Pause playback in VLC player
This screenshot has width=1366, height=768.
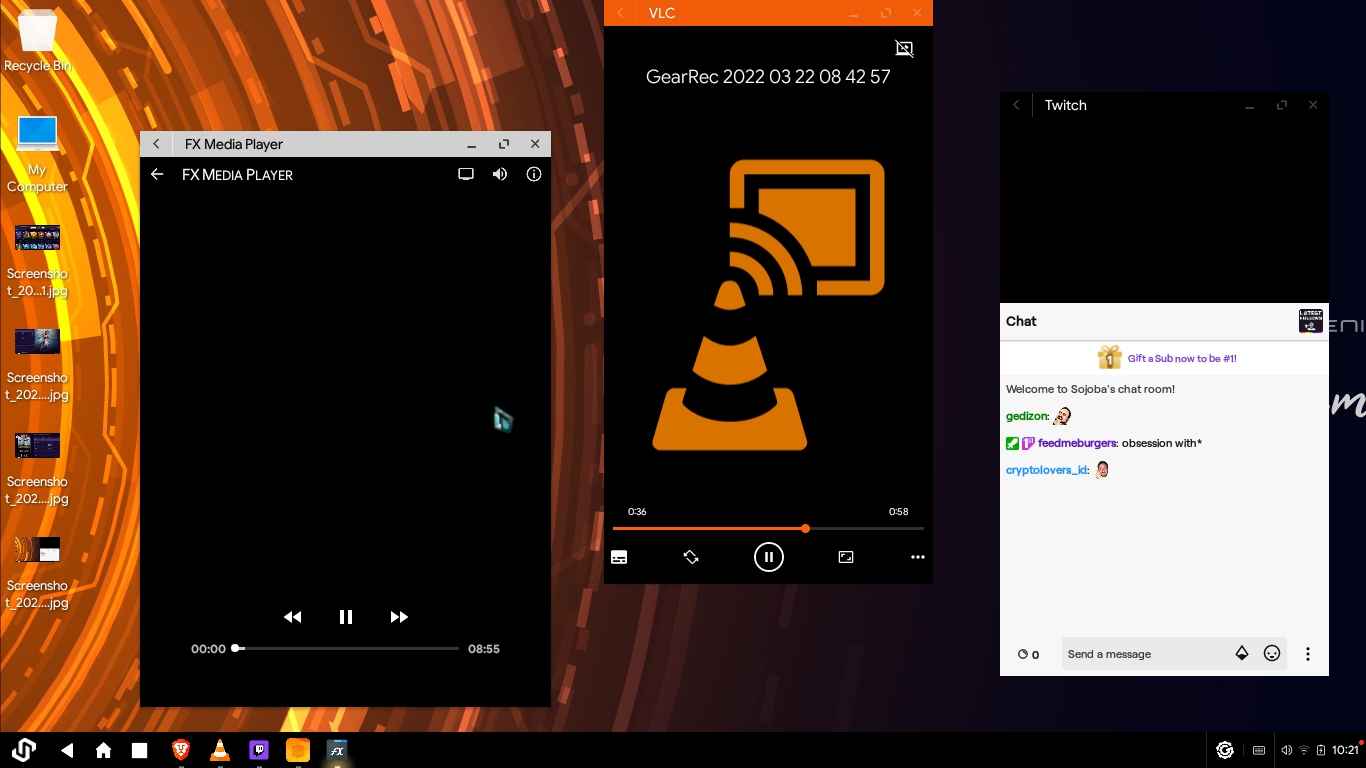click(768, 557)
